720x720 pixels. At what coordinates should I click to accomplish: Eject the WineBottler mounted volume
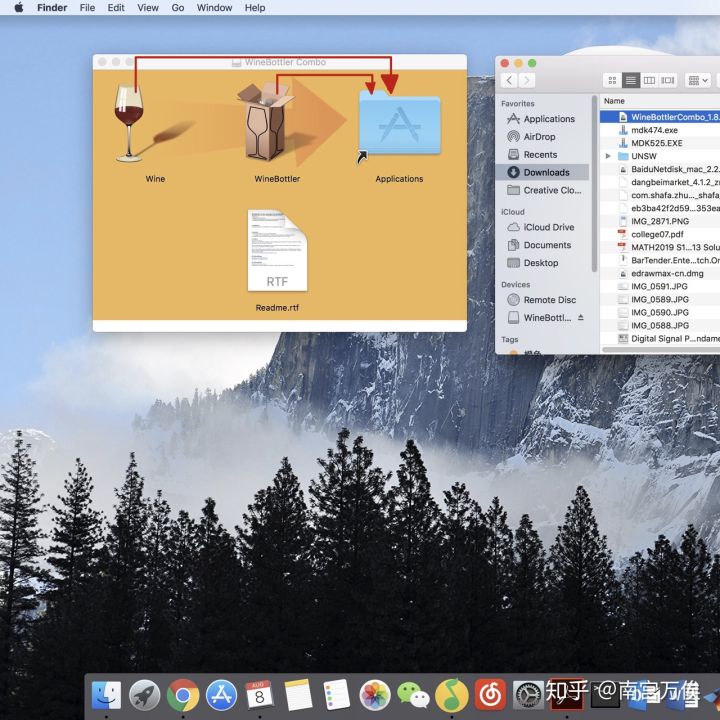581,317
